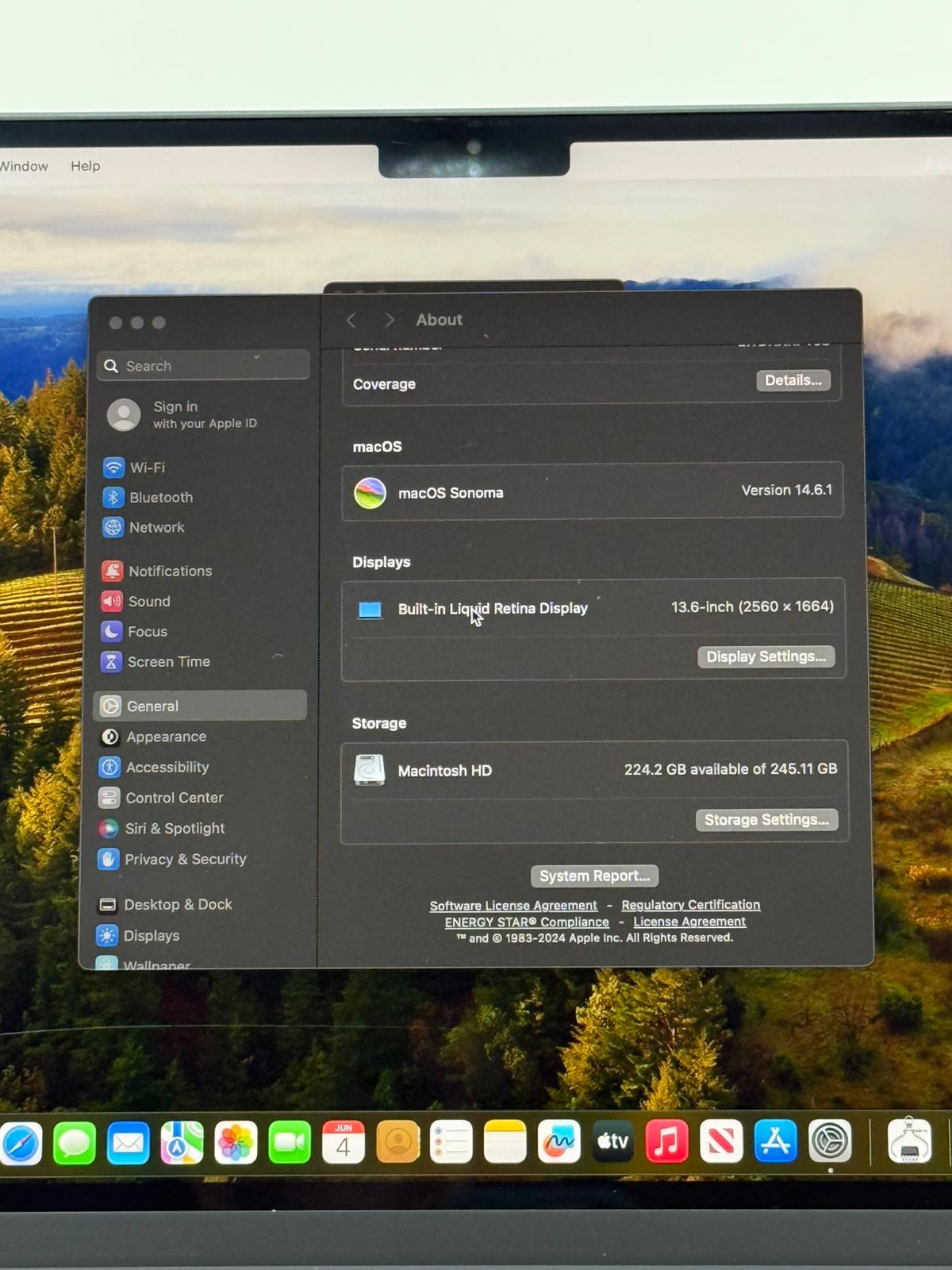The height and width of the screenshot is (1270, 952).
Task: Open Notes from the Dock
Action: 505,1141
